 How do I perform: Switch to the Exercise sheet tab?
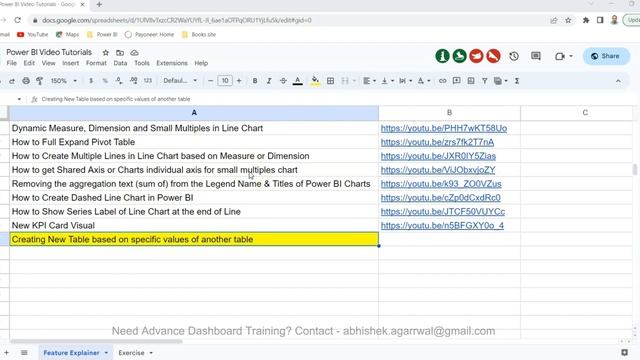click(131, 353)
